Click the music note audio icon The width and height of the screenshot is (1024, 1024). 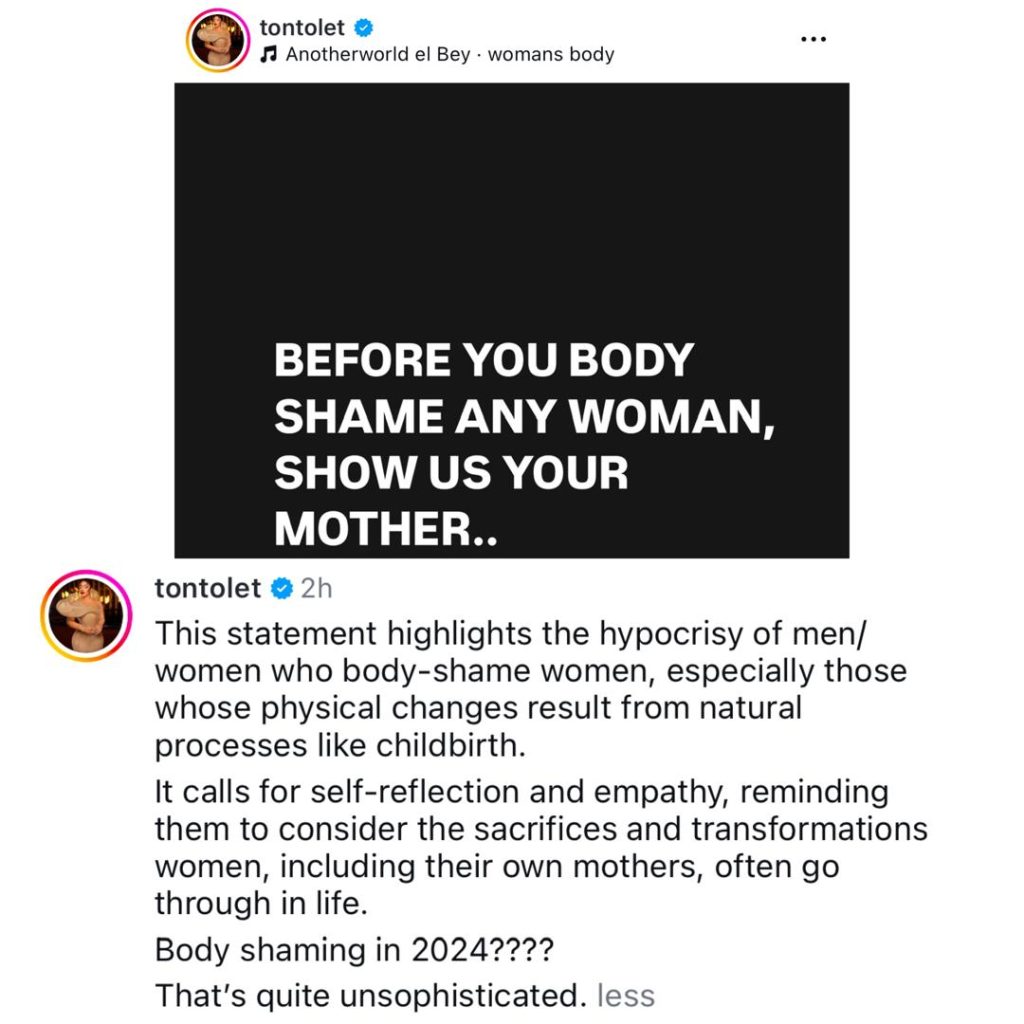(x=268, y=55)
